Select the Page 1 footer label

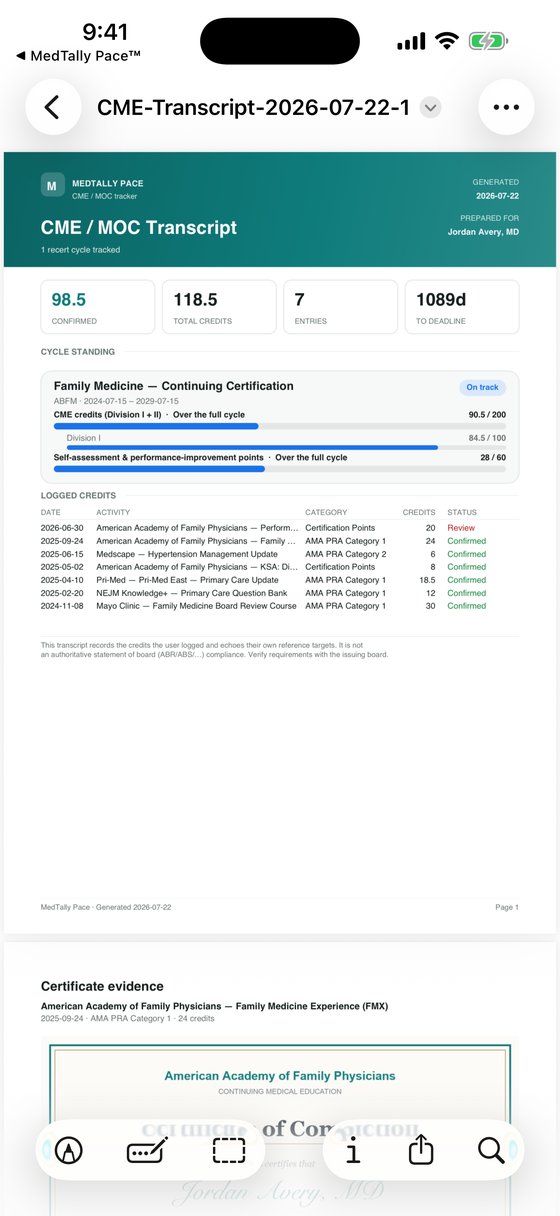507,908
